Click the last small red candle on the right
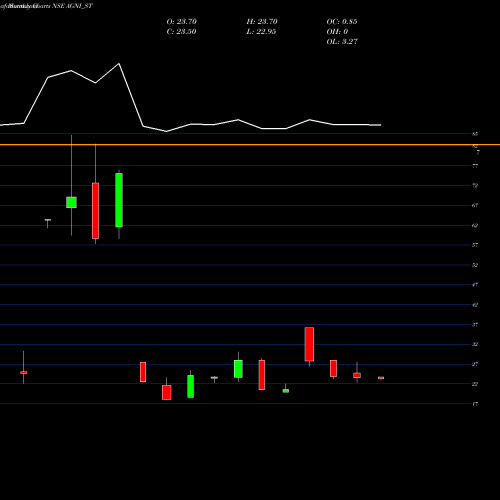The height and width of the screenshot is (500, 500). pyautogui.click(x=381, y=378)
